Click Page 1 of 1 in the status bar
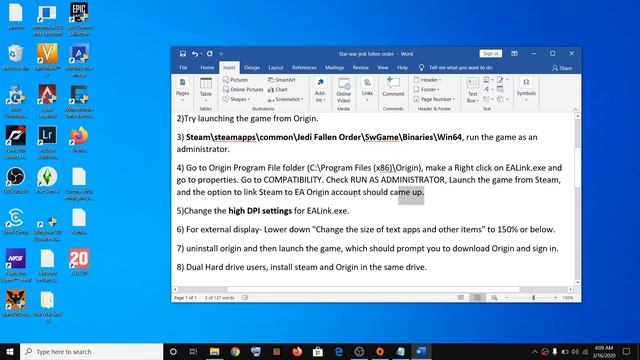This screenshot has height=360, width=640. (185, 298)
